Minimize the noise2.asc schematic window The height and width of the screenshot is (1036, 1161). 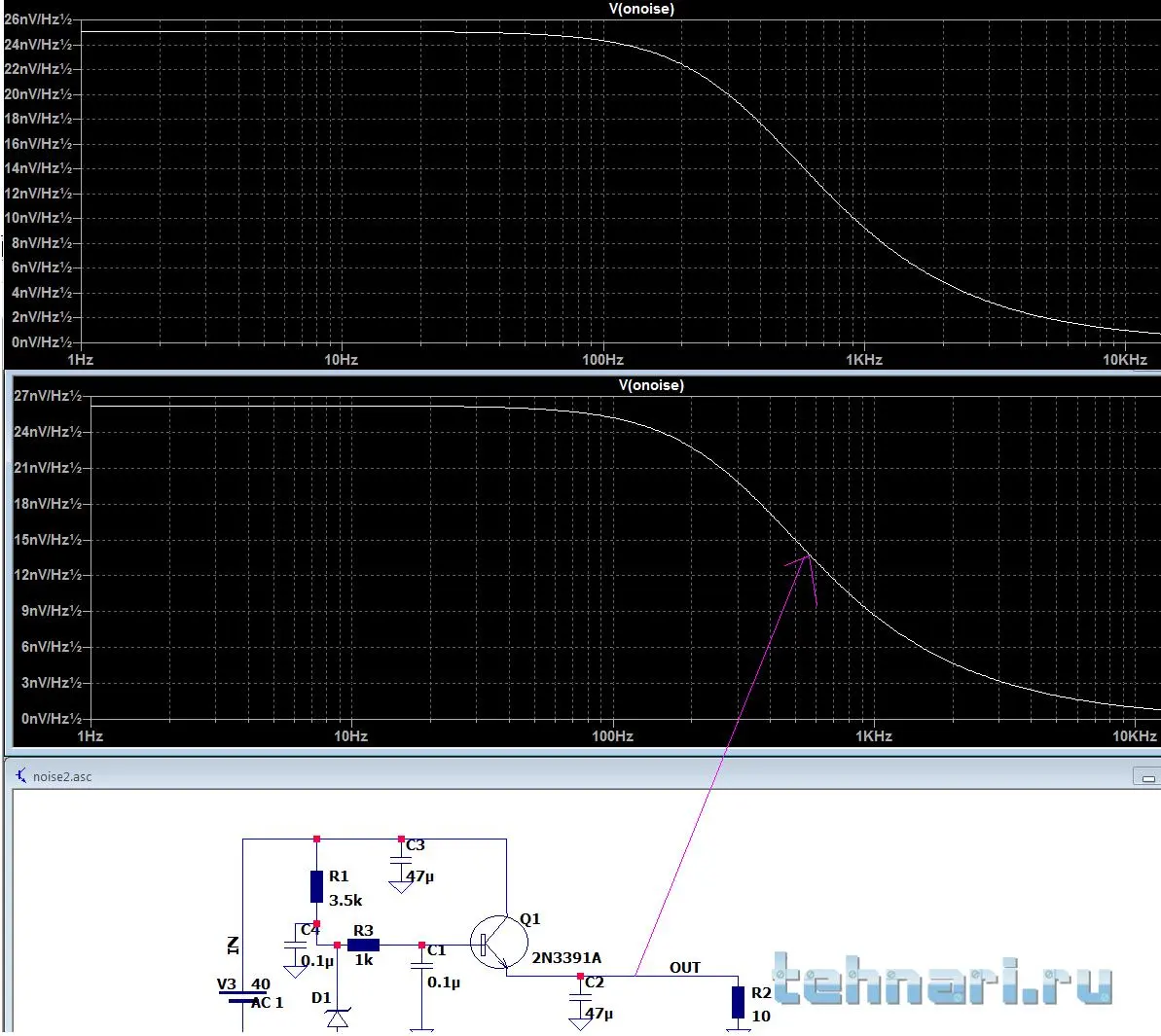point(1148,777)
